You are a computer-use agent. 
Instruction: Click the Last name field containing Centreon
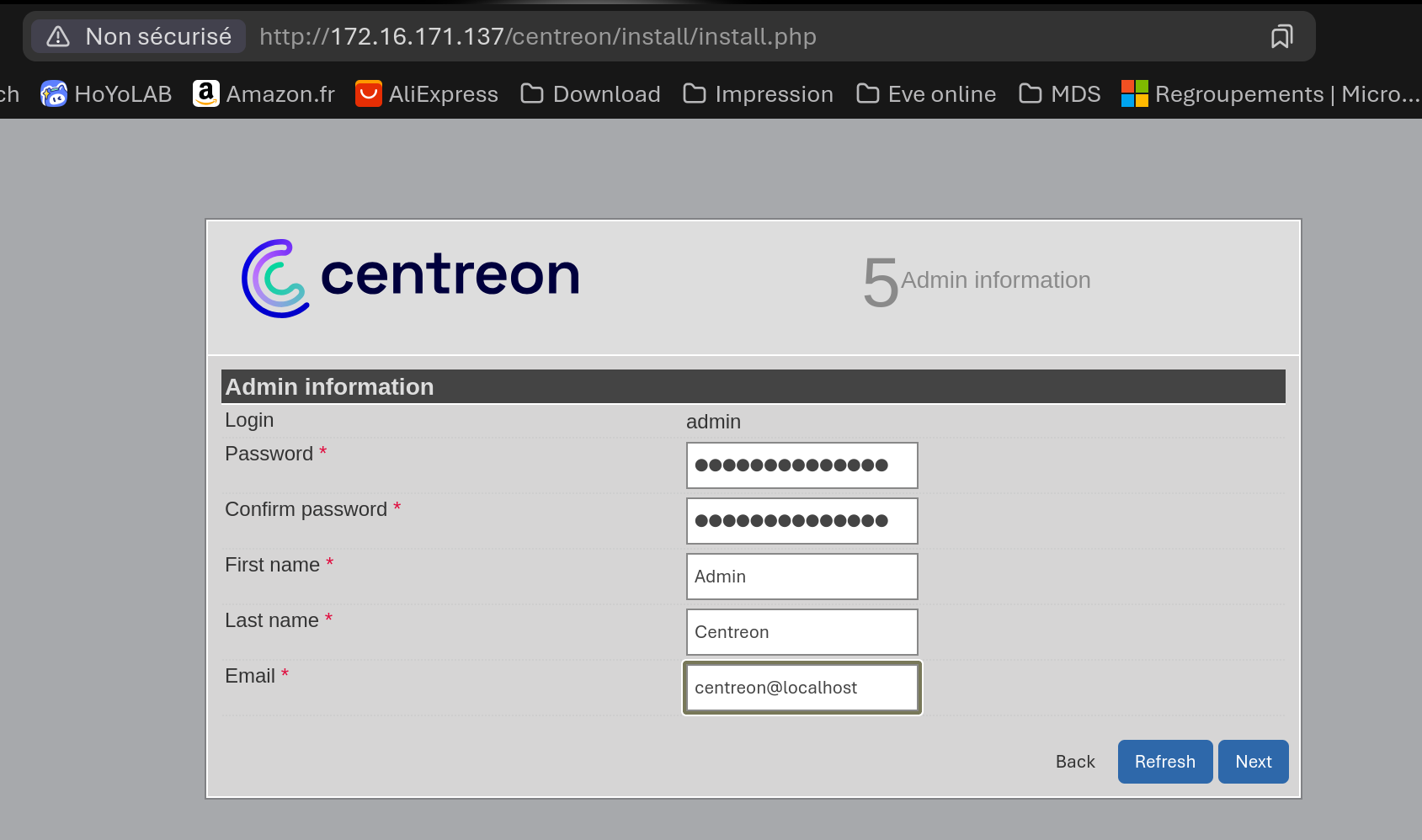click(802, 632)
